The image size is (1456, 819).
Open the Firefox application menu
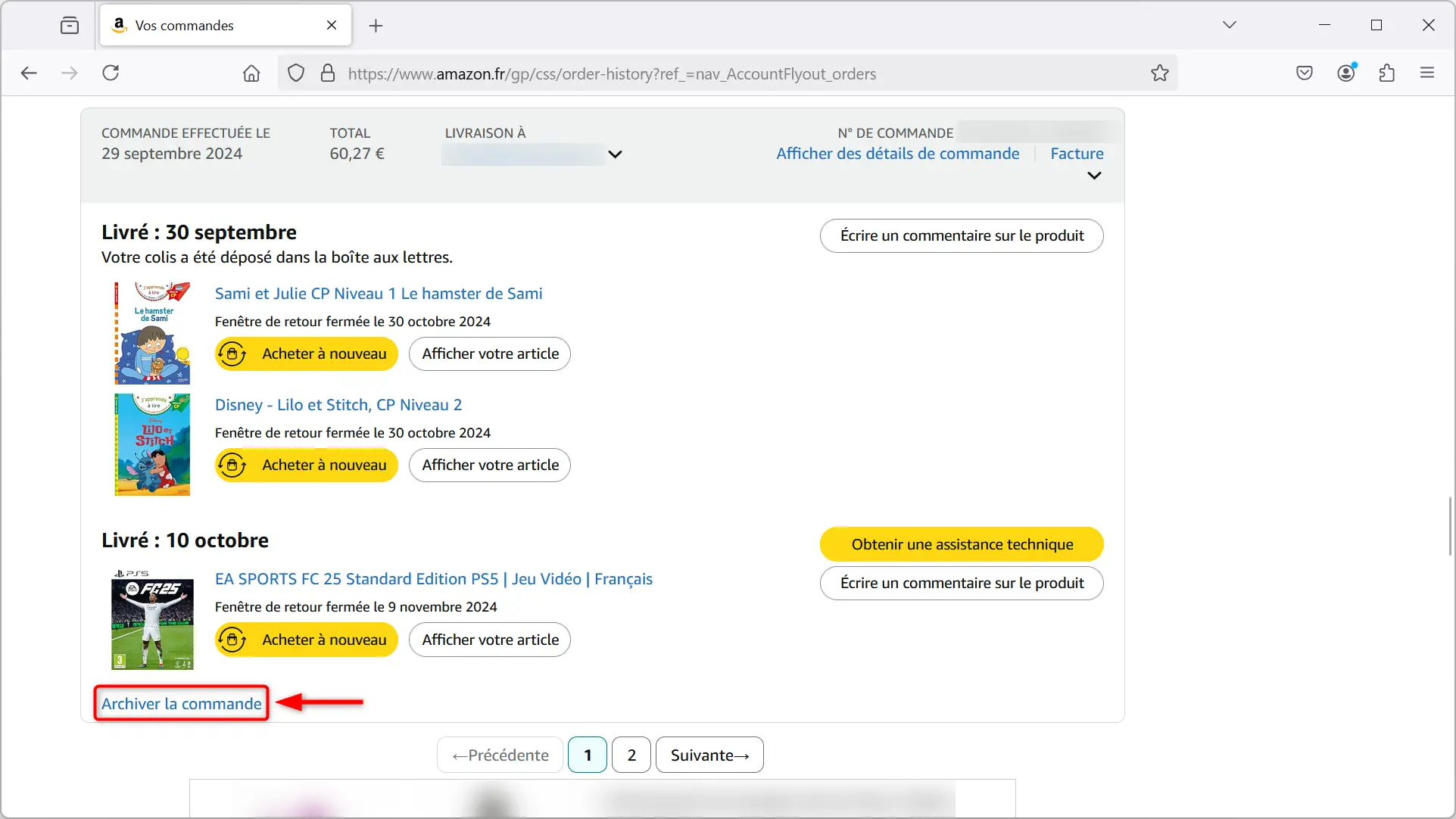(x=1427, y=73)
